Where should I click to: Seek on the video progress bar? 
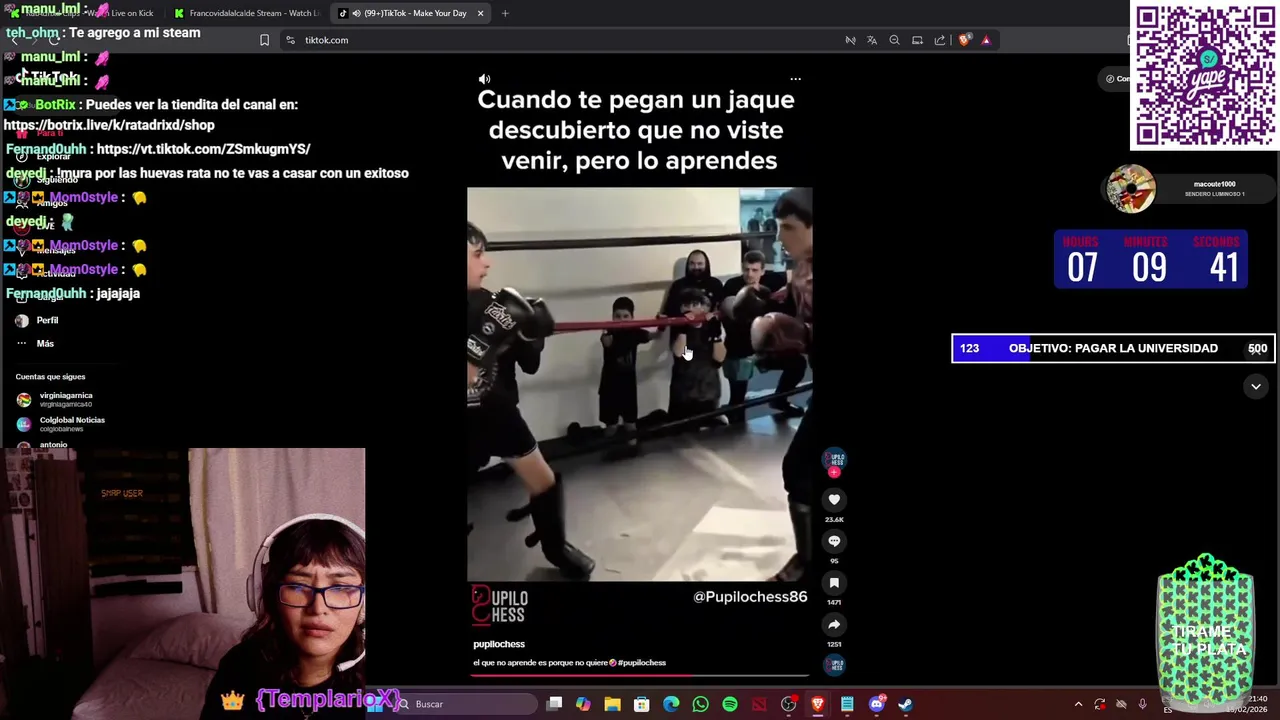[639, 675]
